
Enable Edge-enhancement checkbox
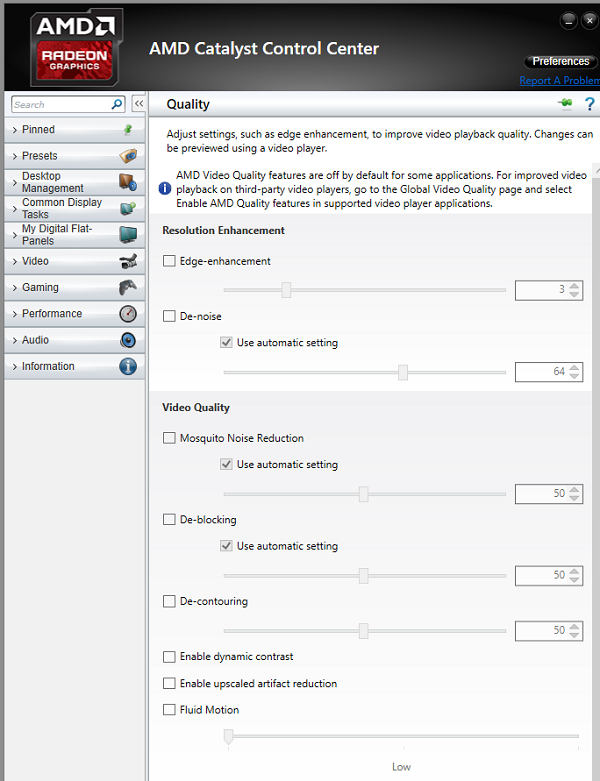[x=169, y=261]
